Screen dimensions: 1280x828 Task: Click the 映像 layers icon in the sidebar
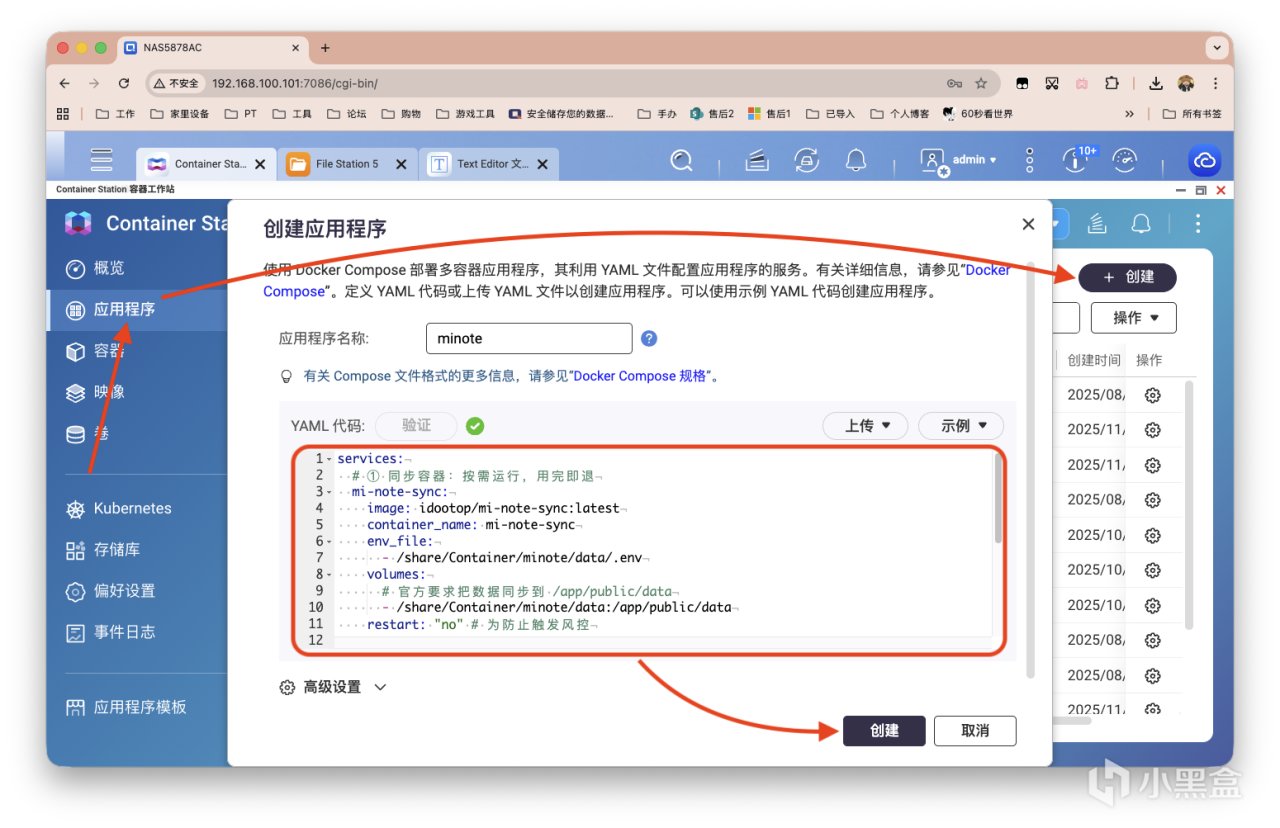point(75,393)
